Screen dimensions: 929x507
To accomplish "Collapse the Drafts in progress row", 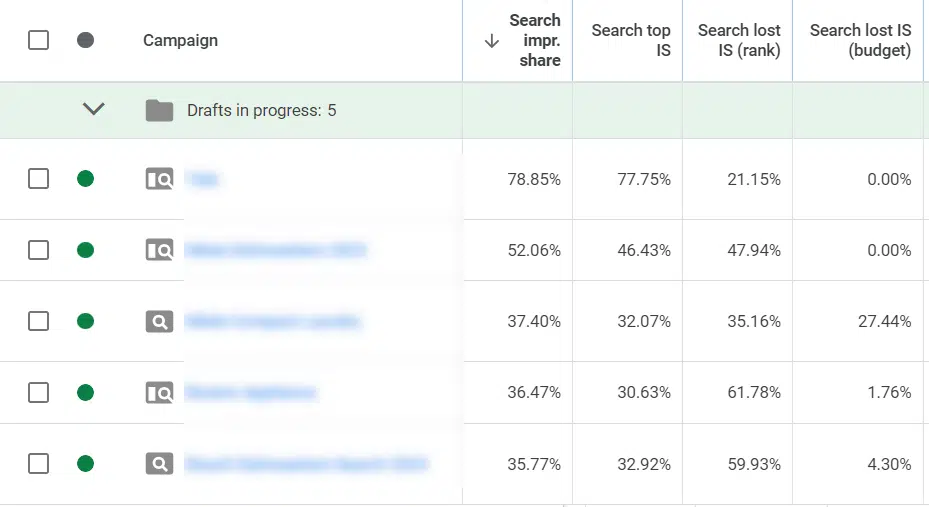I will 93,110.
